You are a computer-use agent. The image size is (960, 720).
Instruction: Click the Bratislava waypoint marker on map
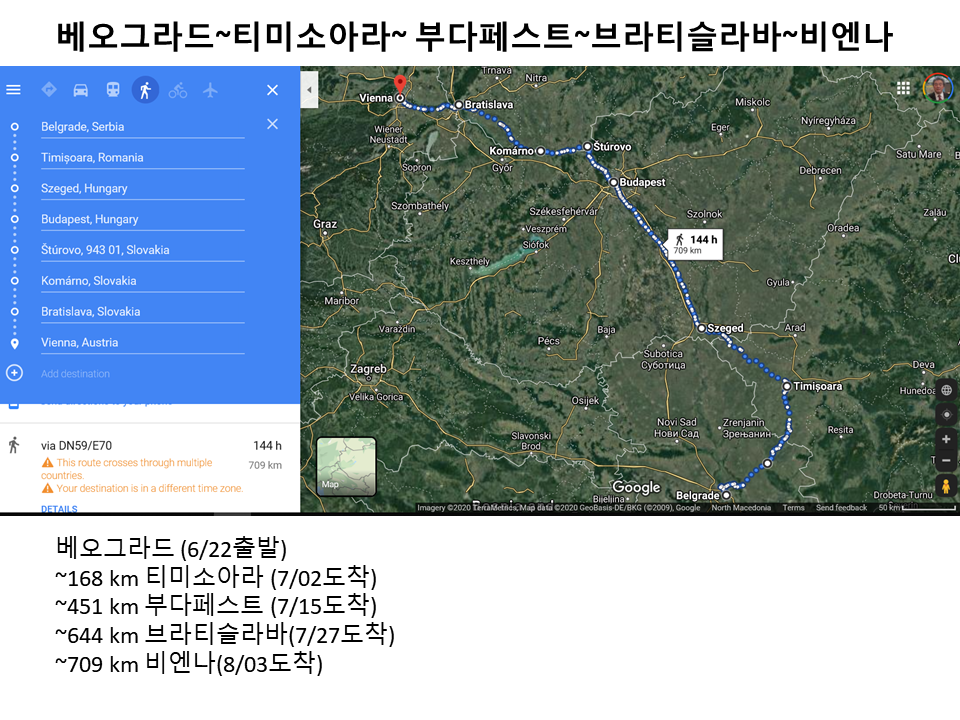459,105
